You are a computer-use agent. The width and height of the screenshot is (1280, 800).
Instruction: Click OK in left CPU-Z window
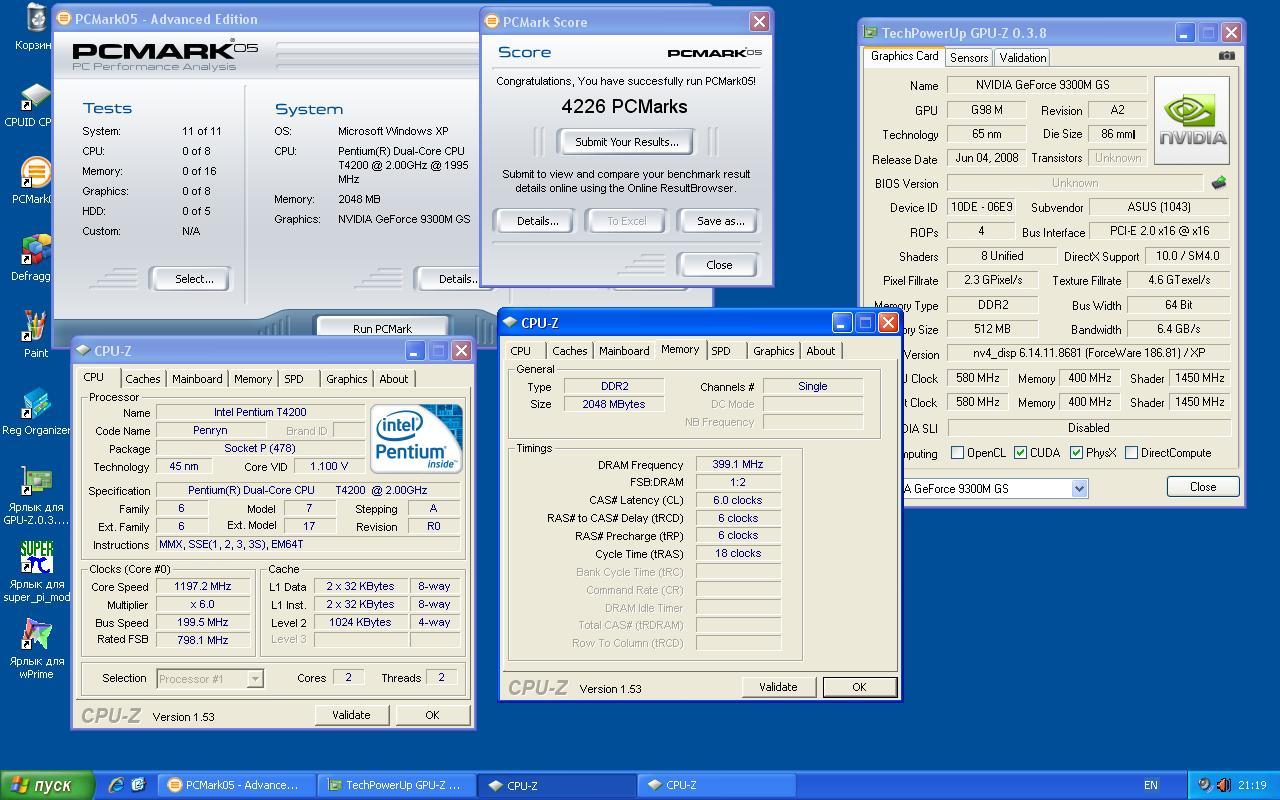point(432,715)
